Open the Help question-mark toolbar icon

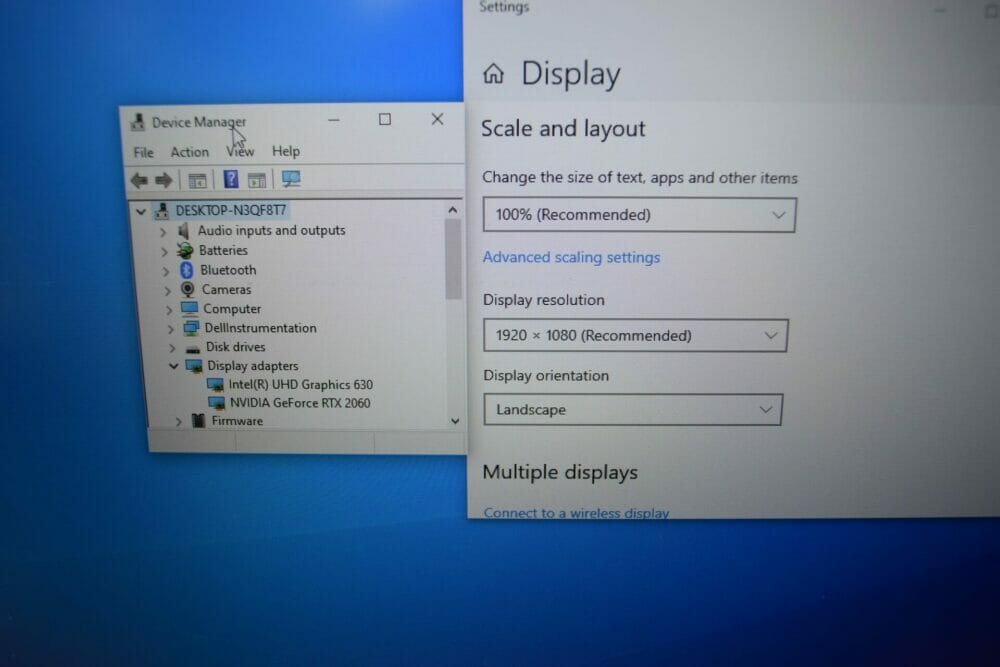tap(231, 179)
